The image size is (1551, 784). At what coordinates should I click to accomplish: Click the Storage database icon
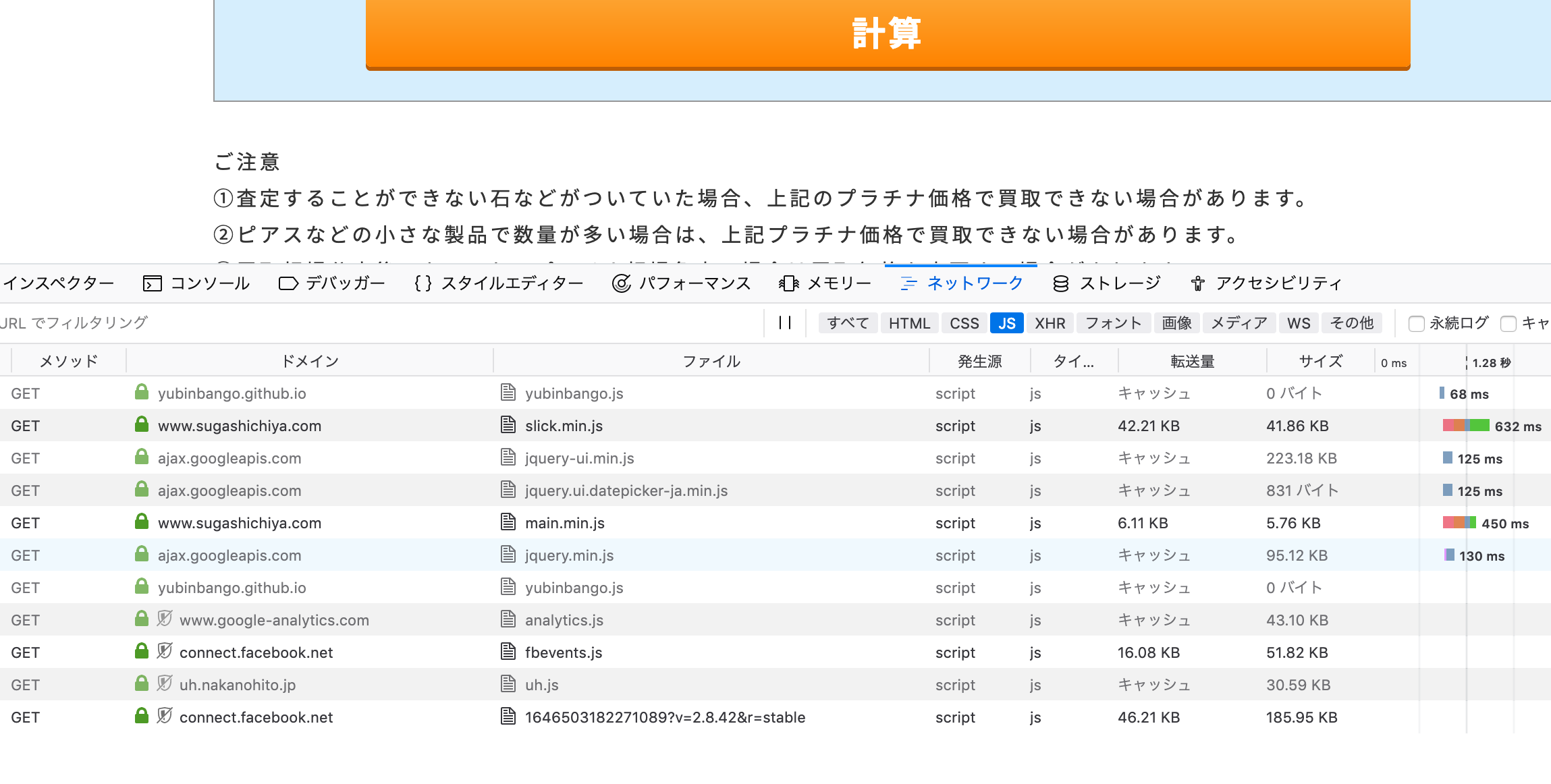click(x=1060, y=283)
